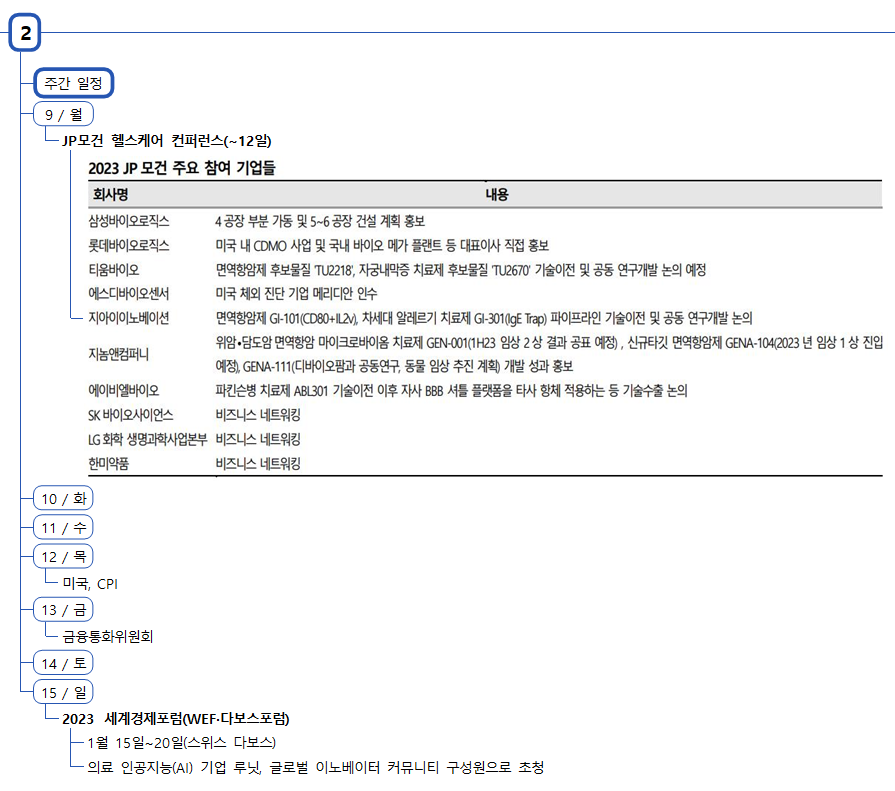This screenshot has height=791, width=895.
Task: Click the SK 바이오사이언스 company cell
Action: click(131, 415)
